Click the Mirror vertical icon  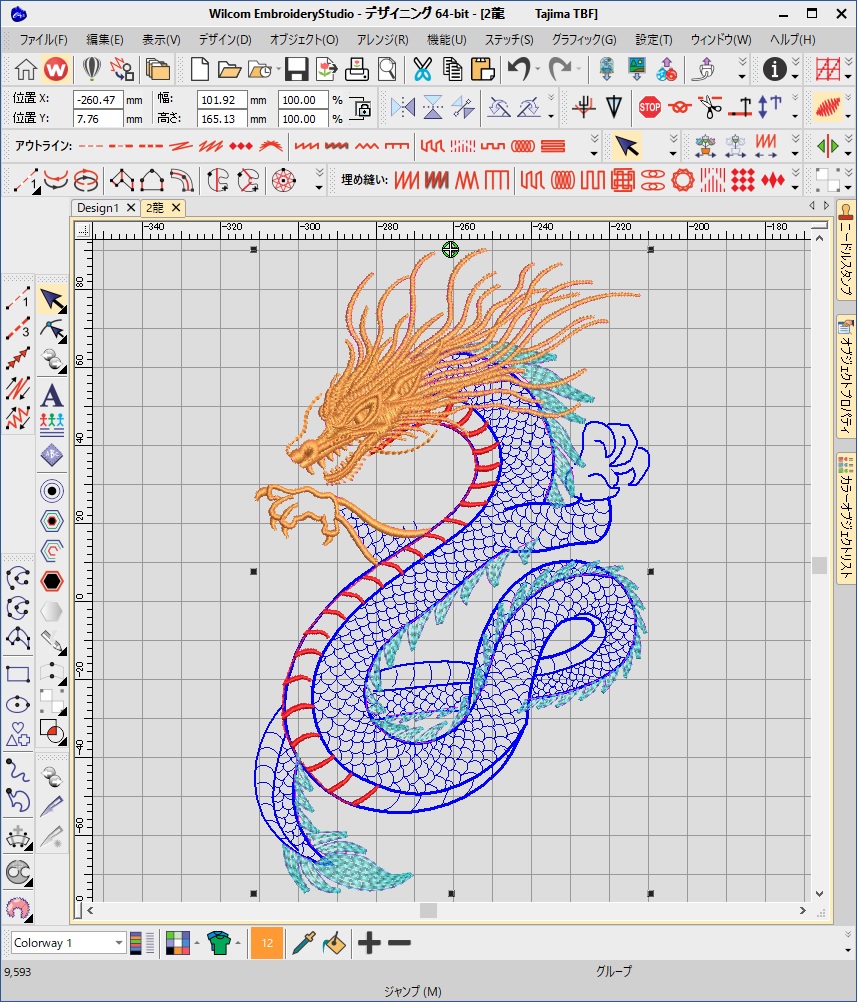(433, 107)
